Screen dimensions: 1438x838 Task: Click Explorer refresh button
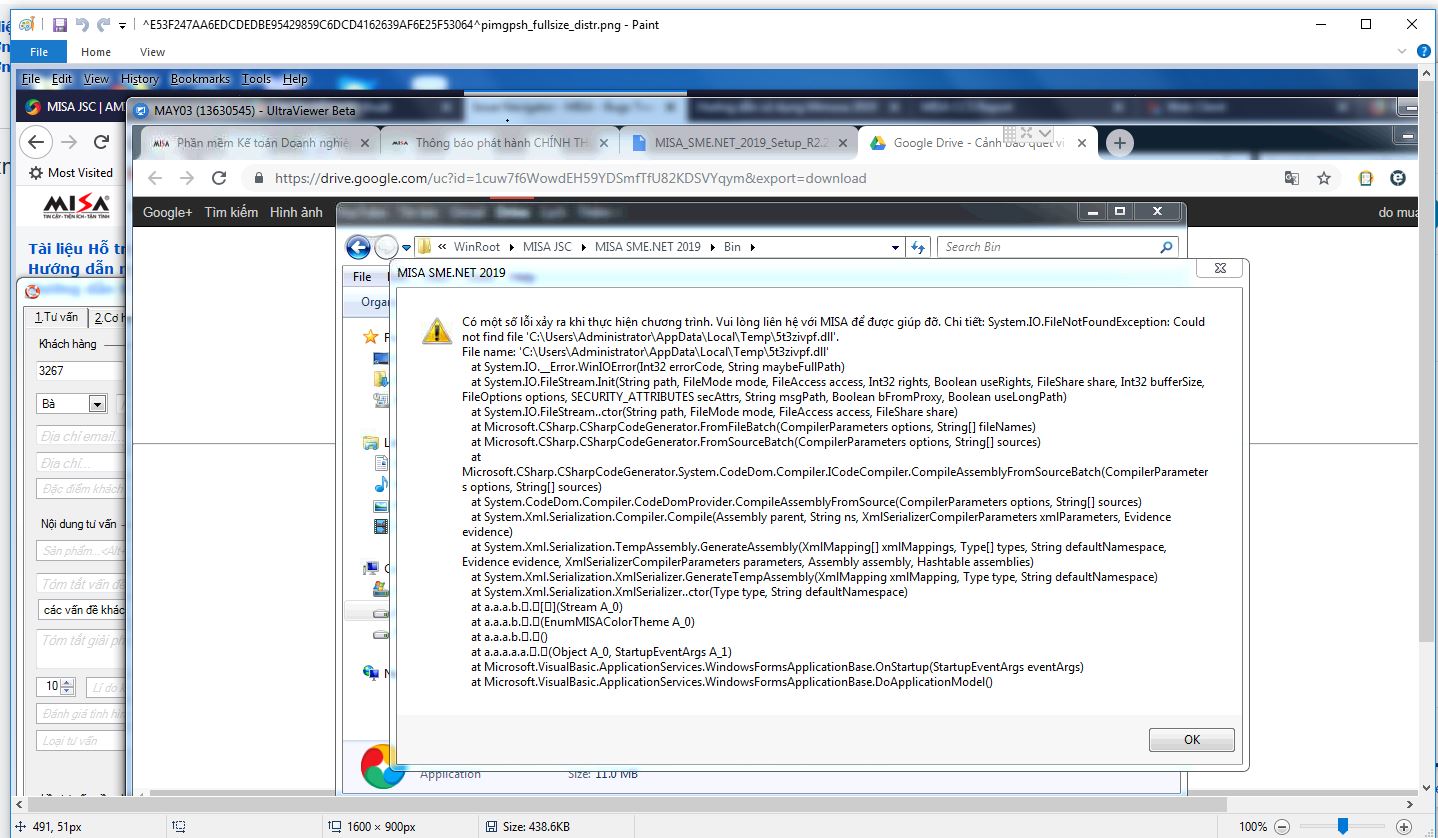918,247
